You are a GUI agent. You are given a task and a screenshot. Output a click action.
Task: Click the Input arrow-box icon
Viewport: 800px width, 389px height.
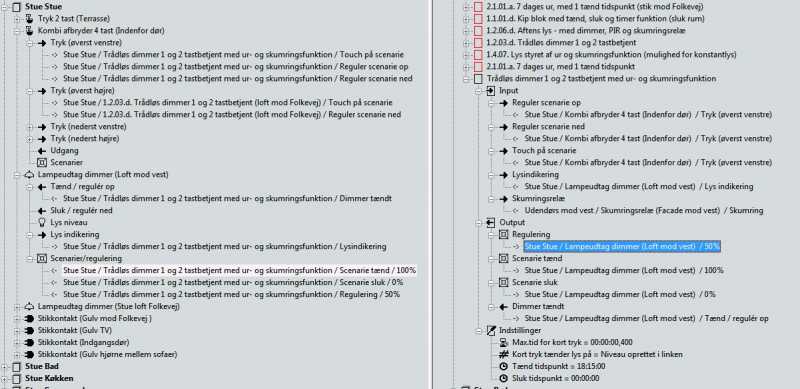(x=491, y=91)
